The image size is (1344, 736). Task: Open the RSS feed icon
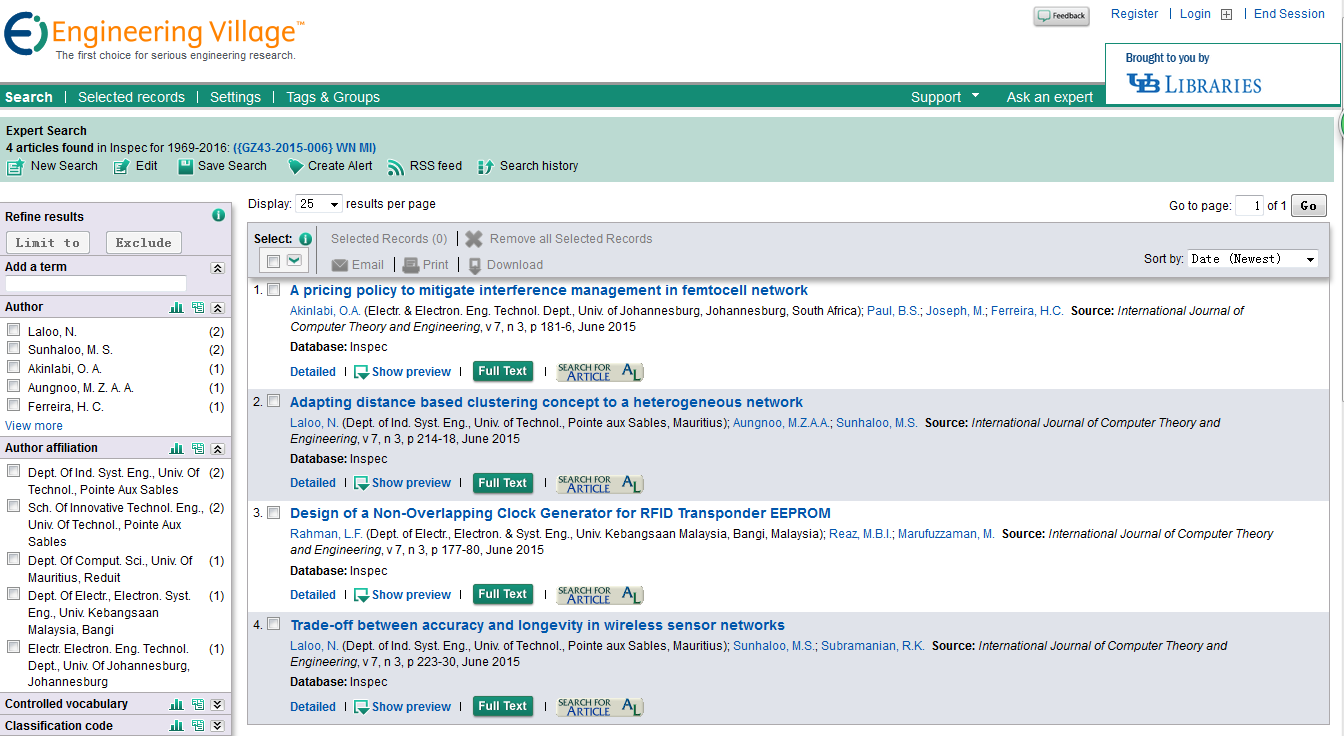click(396, 167)
